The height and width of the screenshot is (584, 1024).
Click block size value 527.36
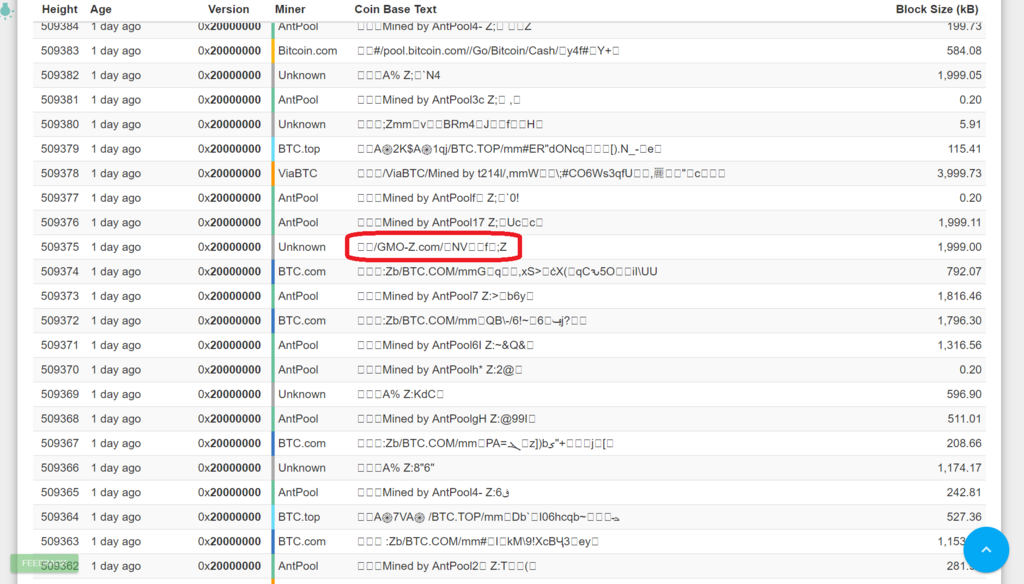click(x=964, y=517)
